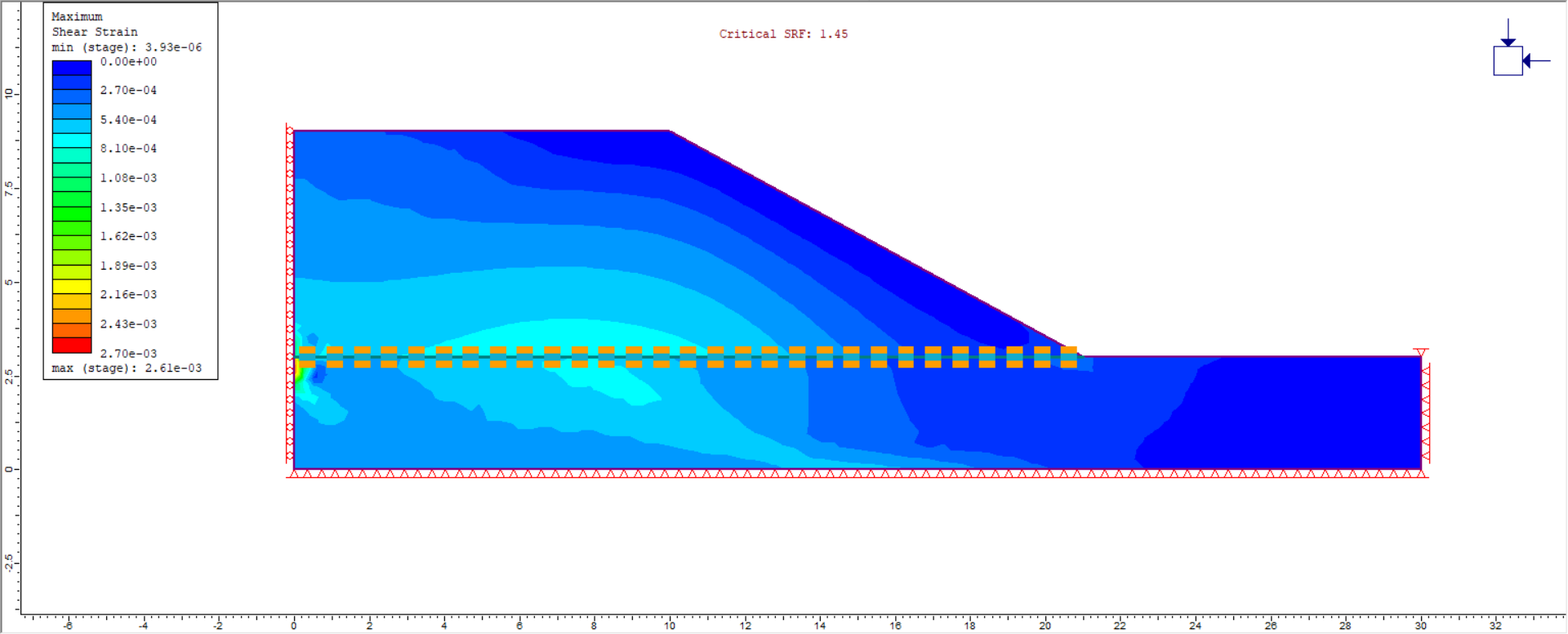Click the yellow-green strain hotspot at the liner's left end
Viewport: 1568px width, 634px height.
(x=300, y=373)
